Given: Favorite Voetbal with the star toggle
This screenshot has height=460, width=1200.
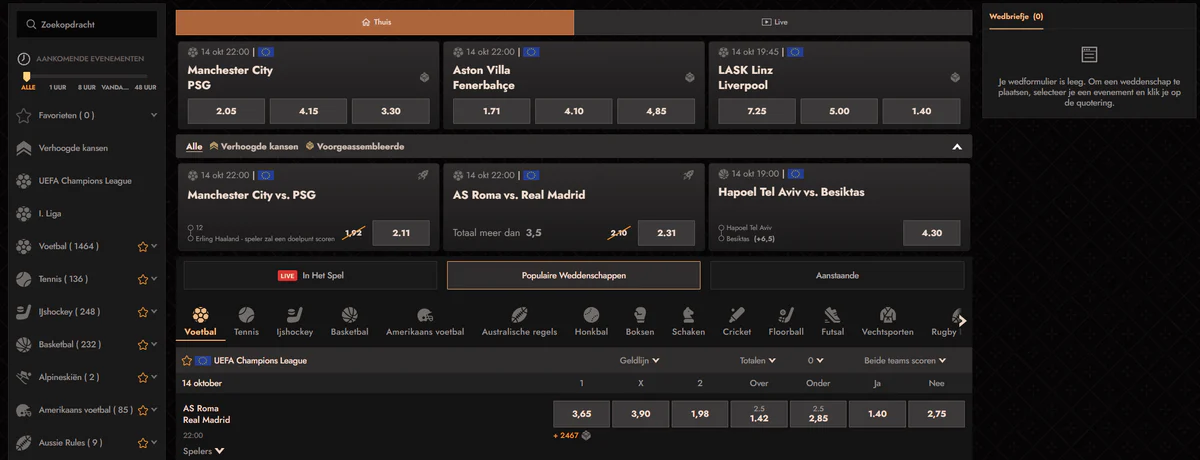Looking at the screenshot, I should 143,246.
